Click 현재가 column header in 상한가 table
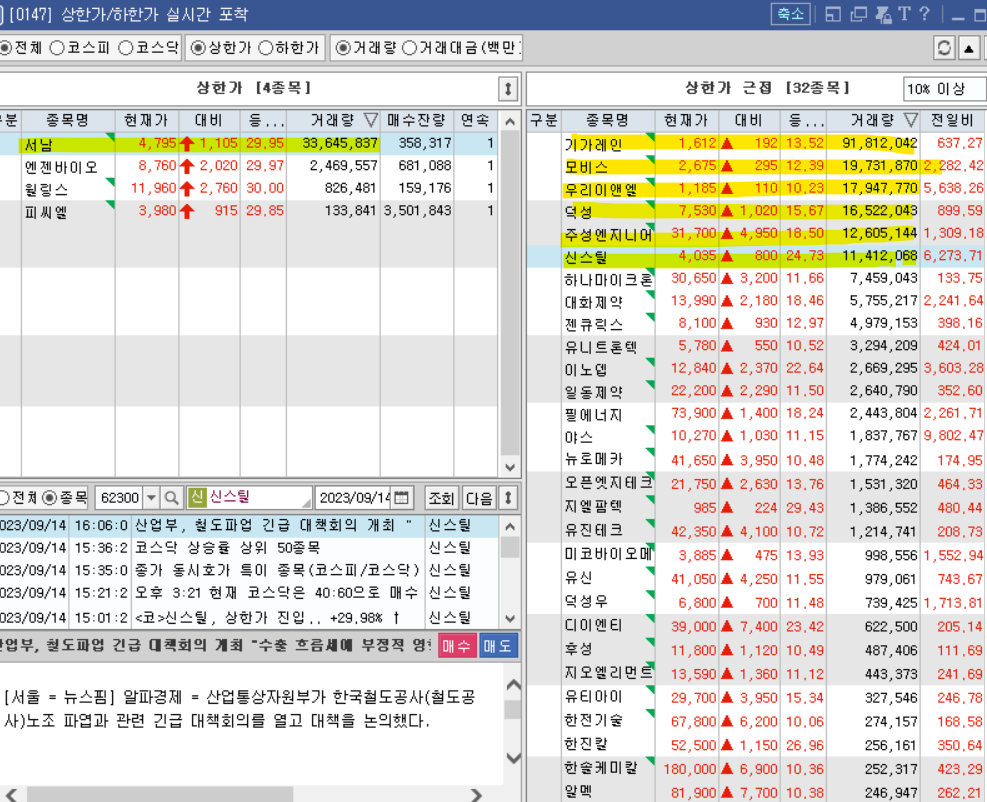987x802 pixels. 147,120
